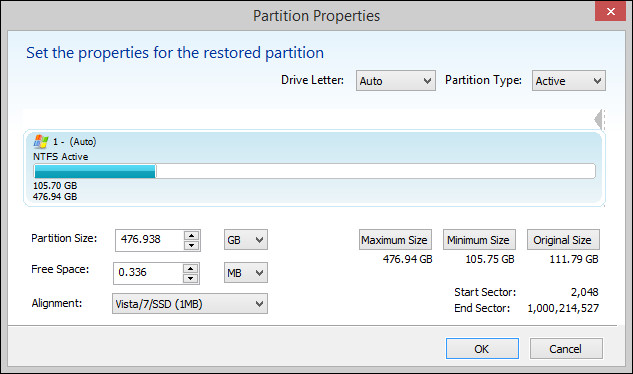Click the used-space bar in partition
This screenshot has width=633, height=374.
point(95,171)
